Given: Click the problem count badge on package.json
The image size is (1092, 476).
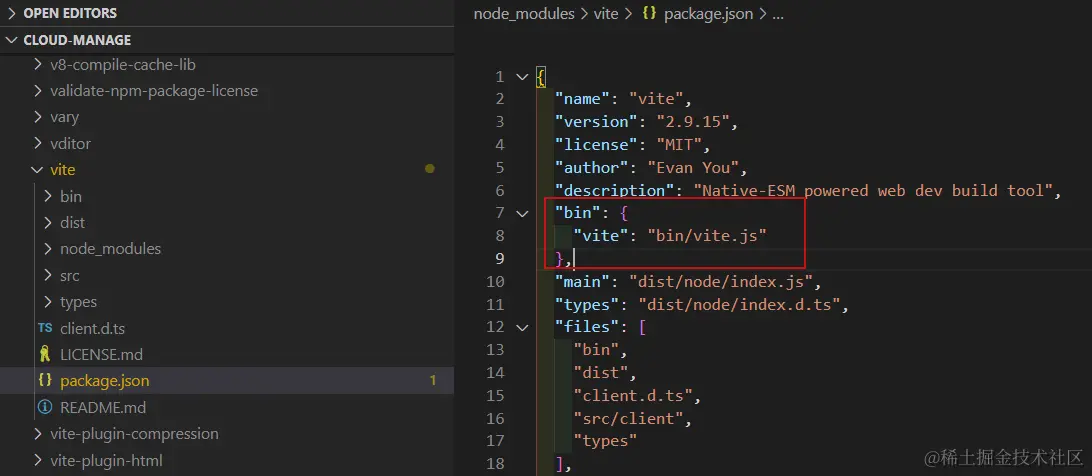Looking at the screenshot, I should tap(432, 381).
